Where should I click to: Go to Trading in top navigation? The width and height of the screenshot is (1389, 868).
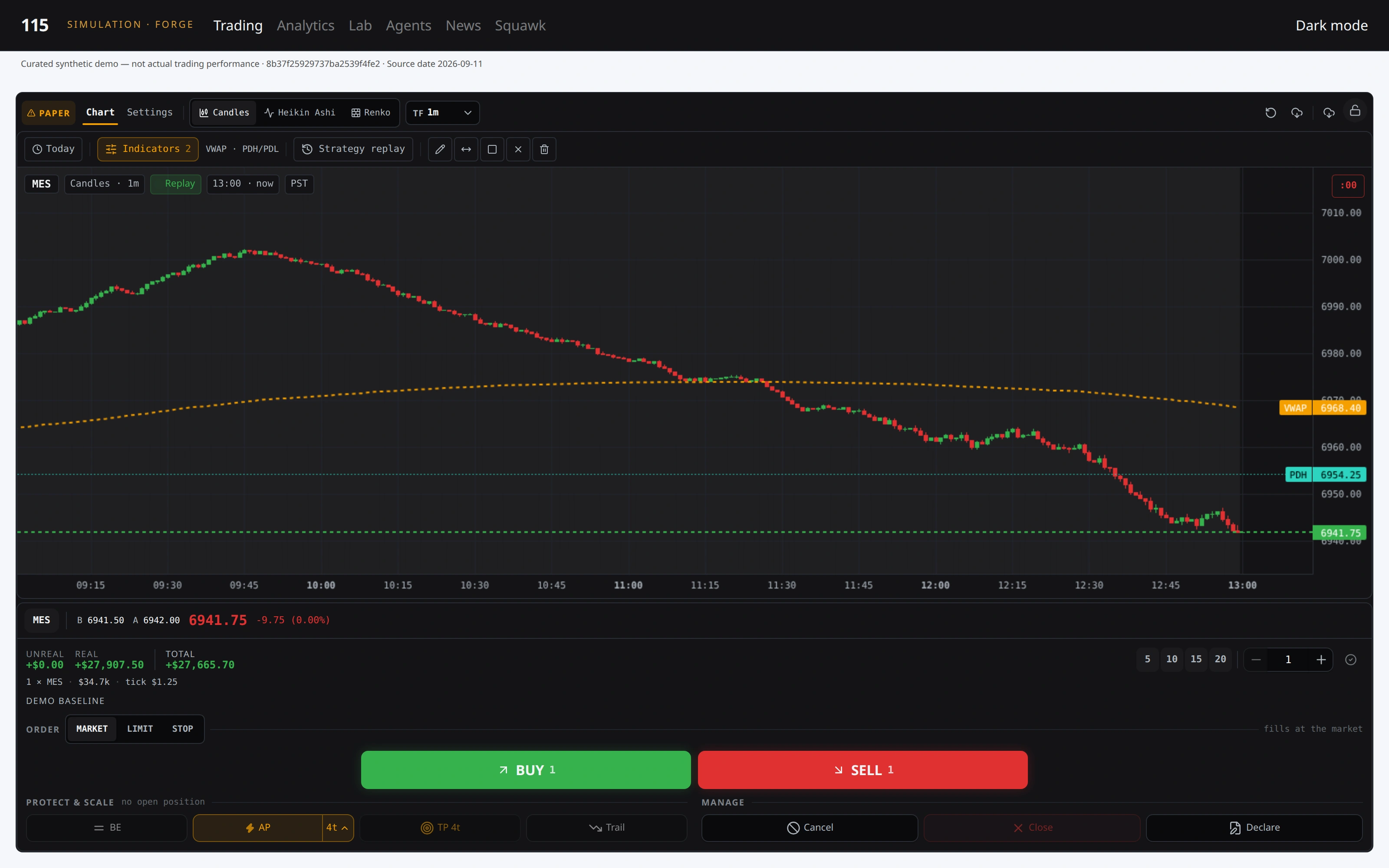[x=237, y=25]
